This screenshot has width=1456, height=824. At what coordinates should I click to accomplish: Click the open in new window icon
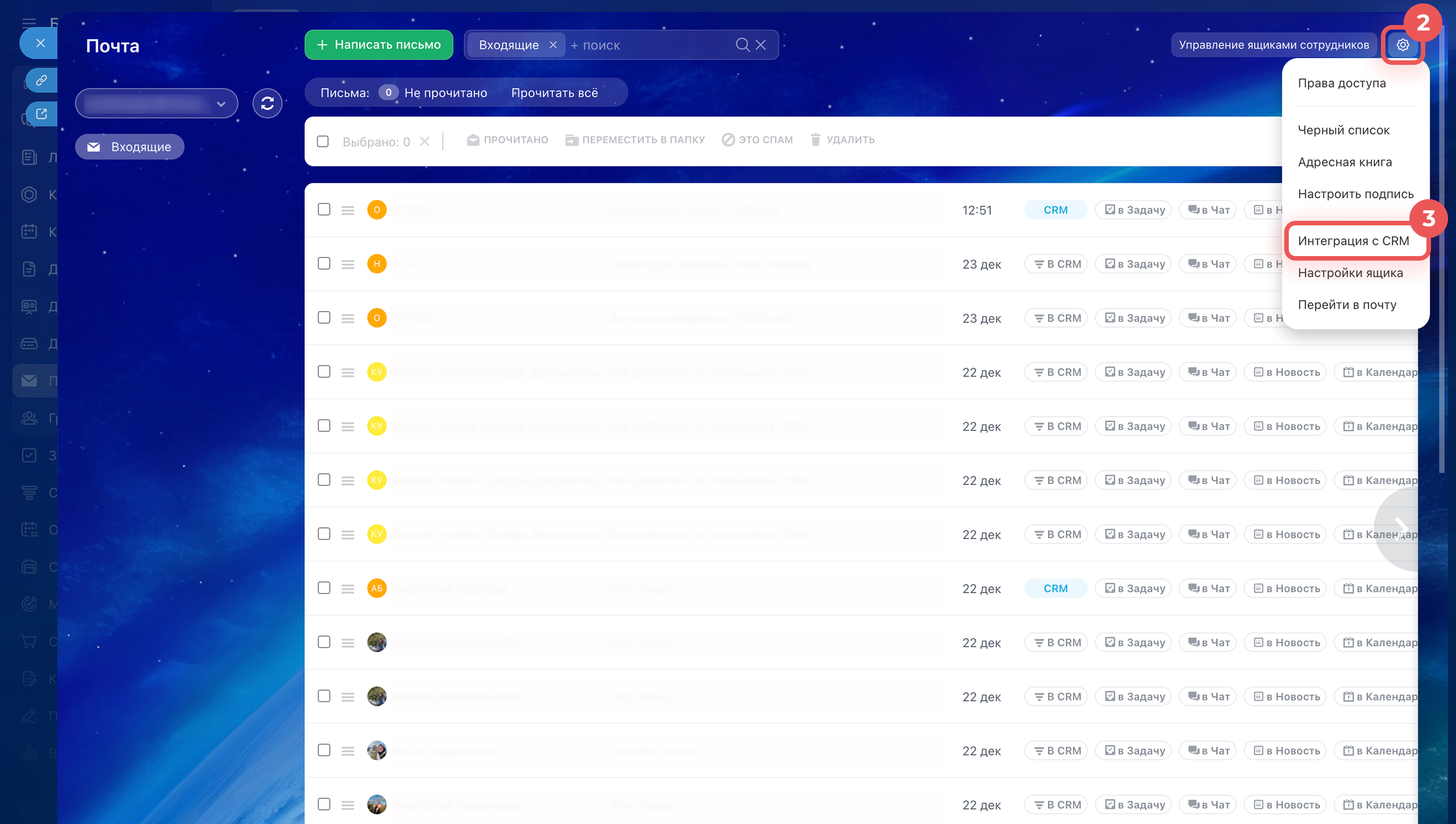[x=41, y=114]
